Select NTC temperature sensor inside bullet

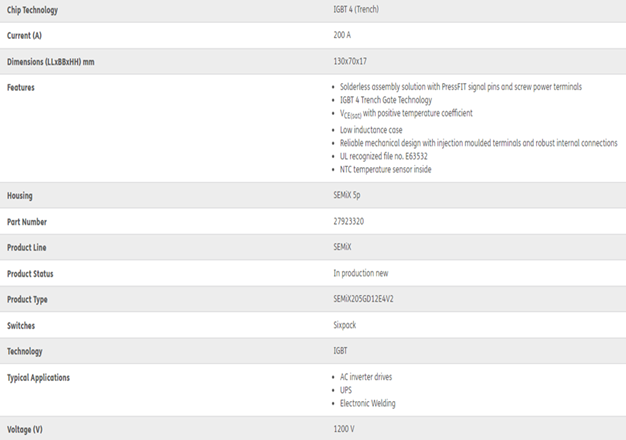coord(386,169)
